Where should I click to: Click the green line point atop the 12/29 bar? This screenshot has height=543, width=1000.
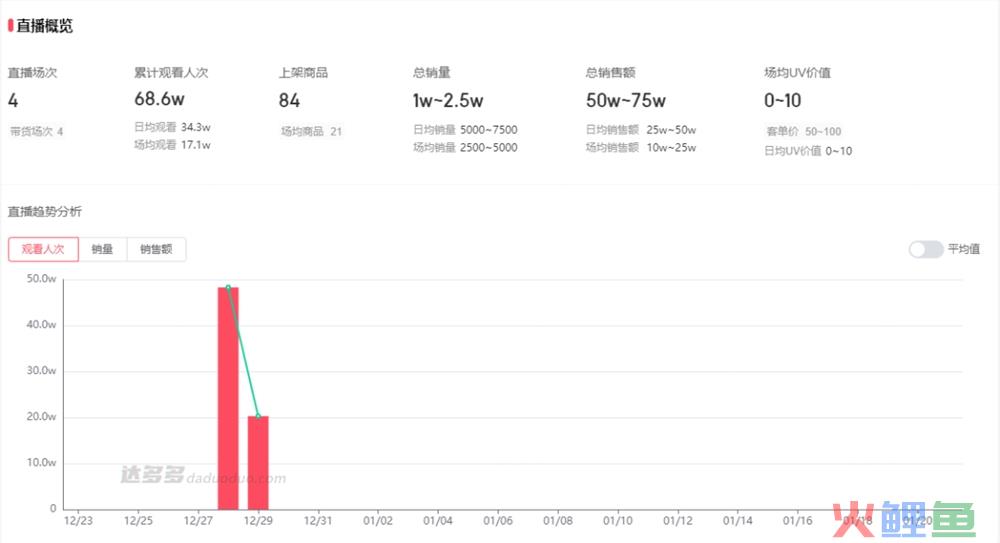click(x=258, y=416)
